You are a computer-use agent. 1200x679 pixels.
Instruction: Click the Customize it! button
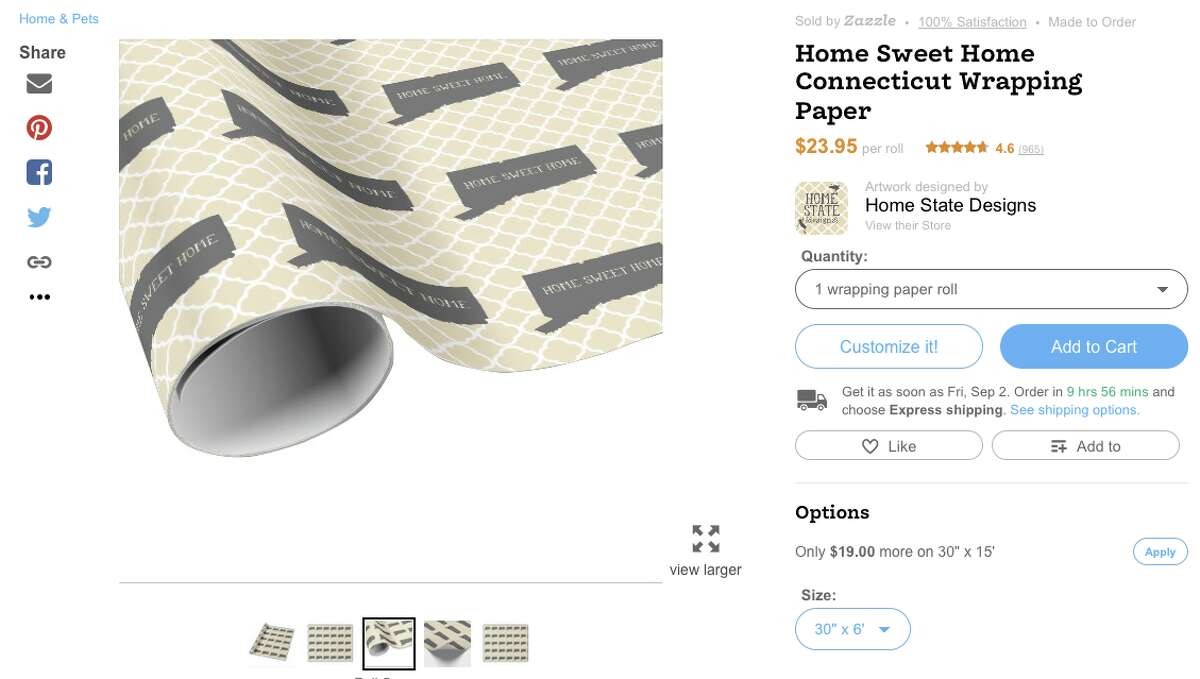(x=889, y=347)
